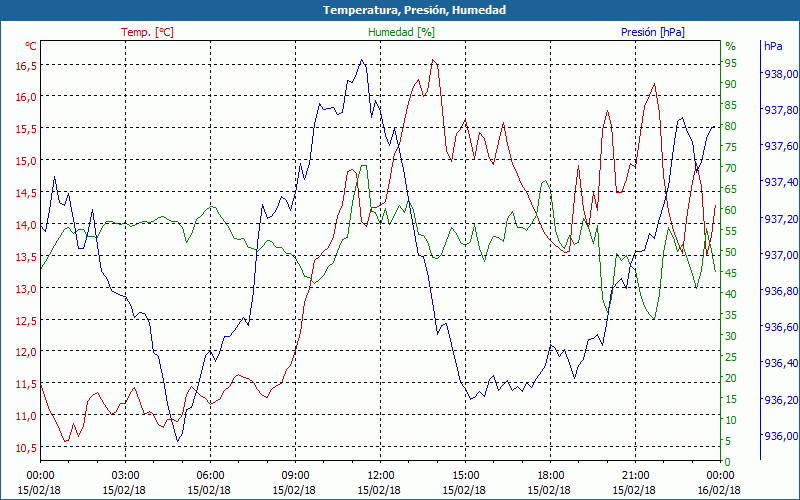Select the green "Humedad [%]" legend label

(x=402, y=32)
